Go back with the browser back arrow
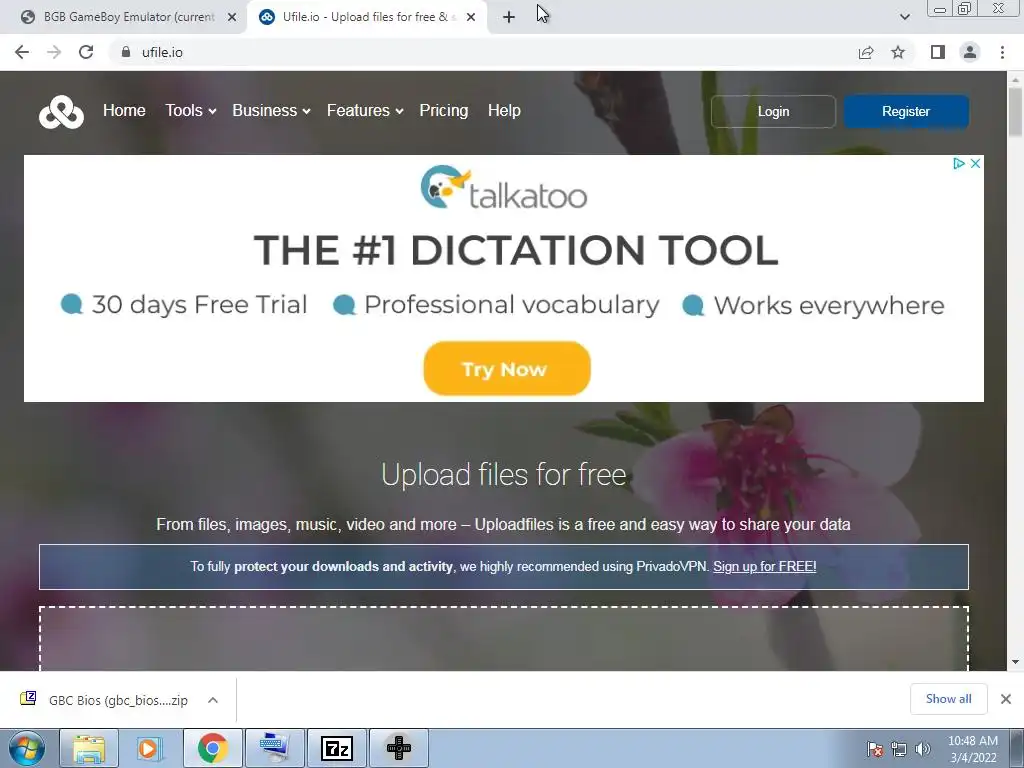 pyautogui.click(x=22, y=52)
